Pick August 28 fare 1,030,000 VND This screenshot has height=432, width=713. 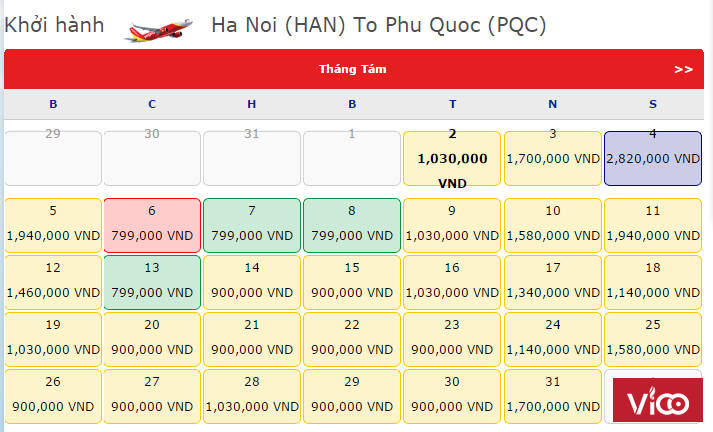point(252,397)
